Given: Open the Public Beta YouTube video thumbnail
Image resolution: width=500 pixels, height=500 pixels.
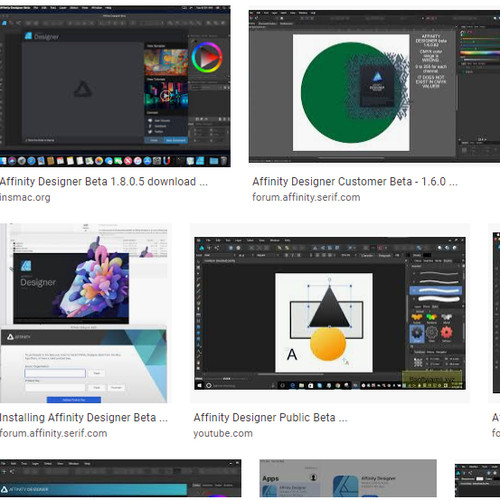Looking at the screenshot, I should (330, 313).
